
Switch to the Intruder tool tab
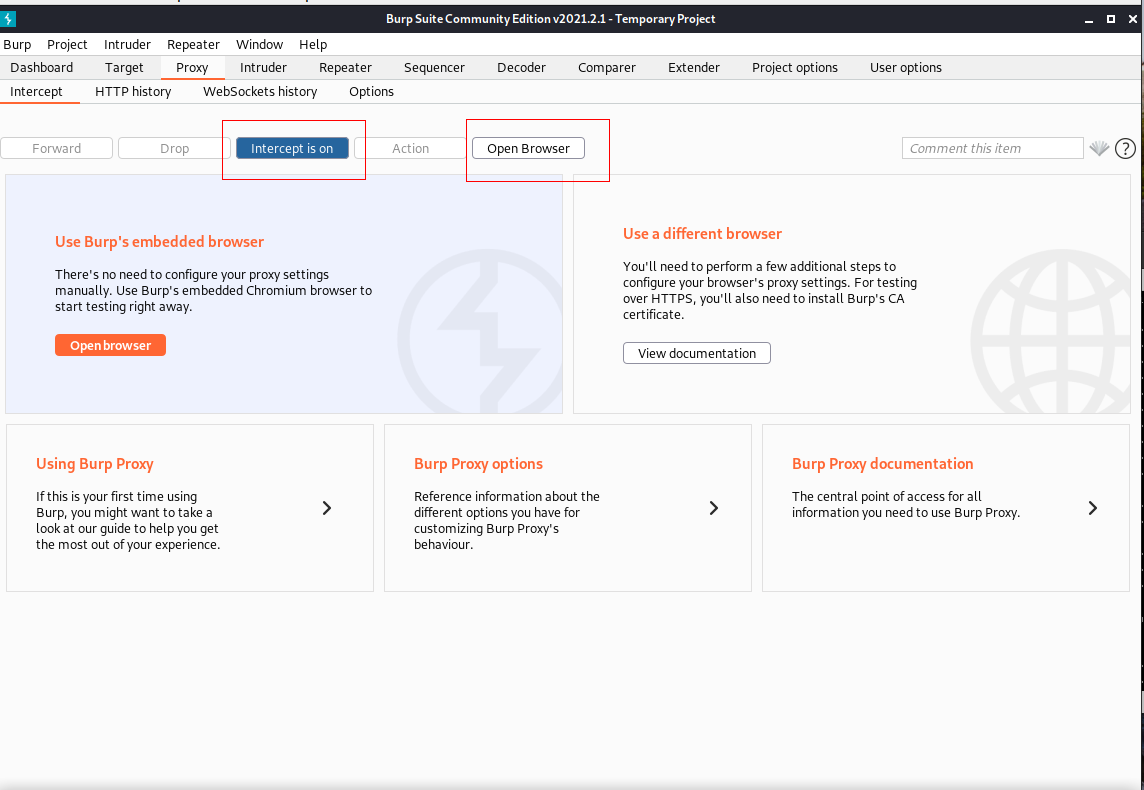[x=263, y=67]
